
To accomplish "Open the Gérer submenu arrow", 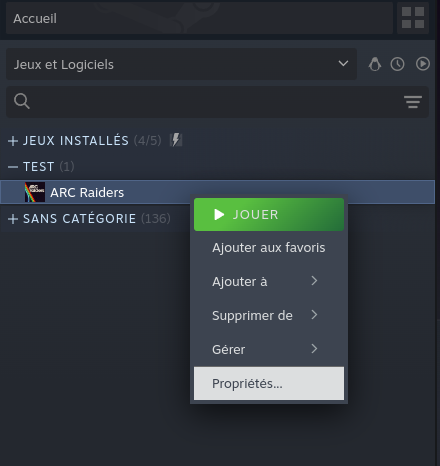I will 314,349.
